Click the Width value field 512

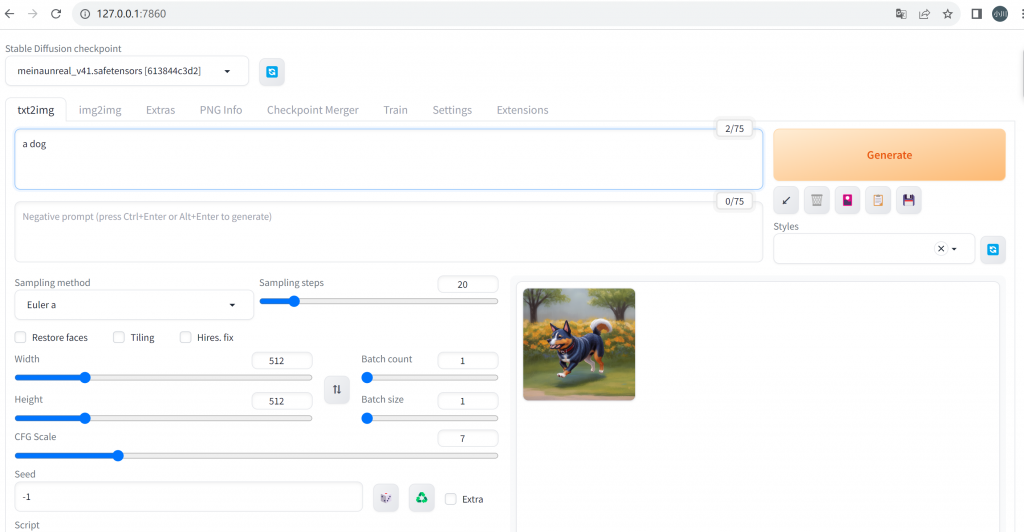282,360
